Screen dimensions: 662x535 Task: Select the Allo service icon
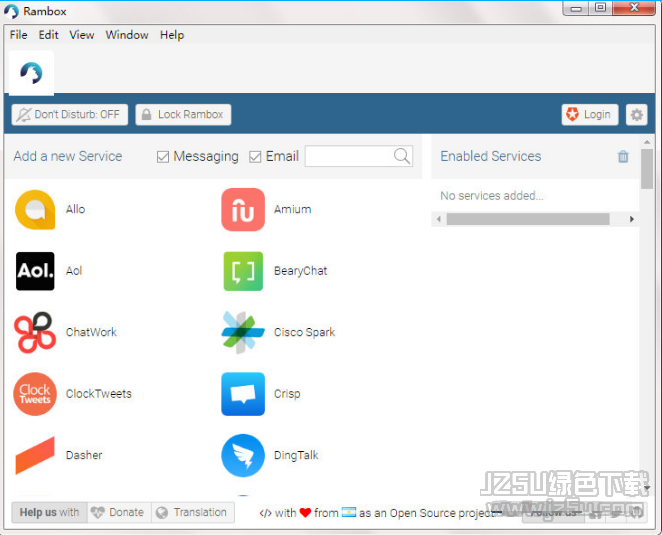point(35,210)
